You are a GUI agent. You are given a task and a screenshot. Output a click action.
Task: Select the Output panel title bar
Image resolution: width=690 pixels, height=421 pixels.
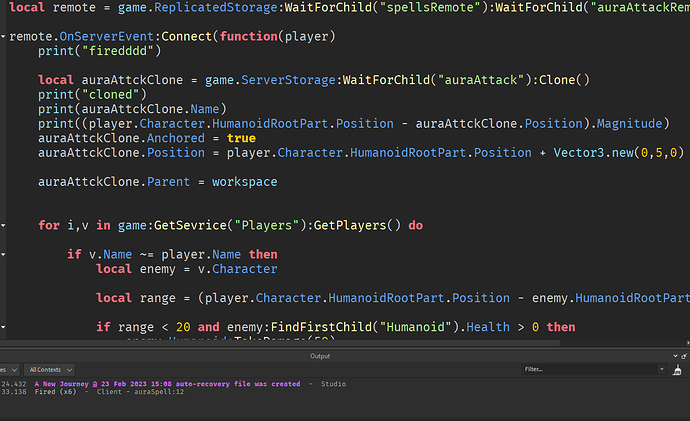tap(320, 355)
